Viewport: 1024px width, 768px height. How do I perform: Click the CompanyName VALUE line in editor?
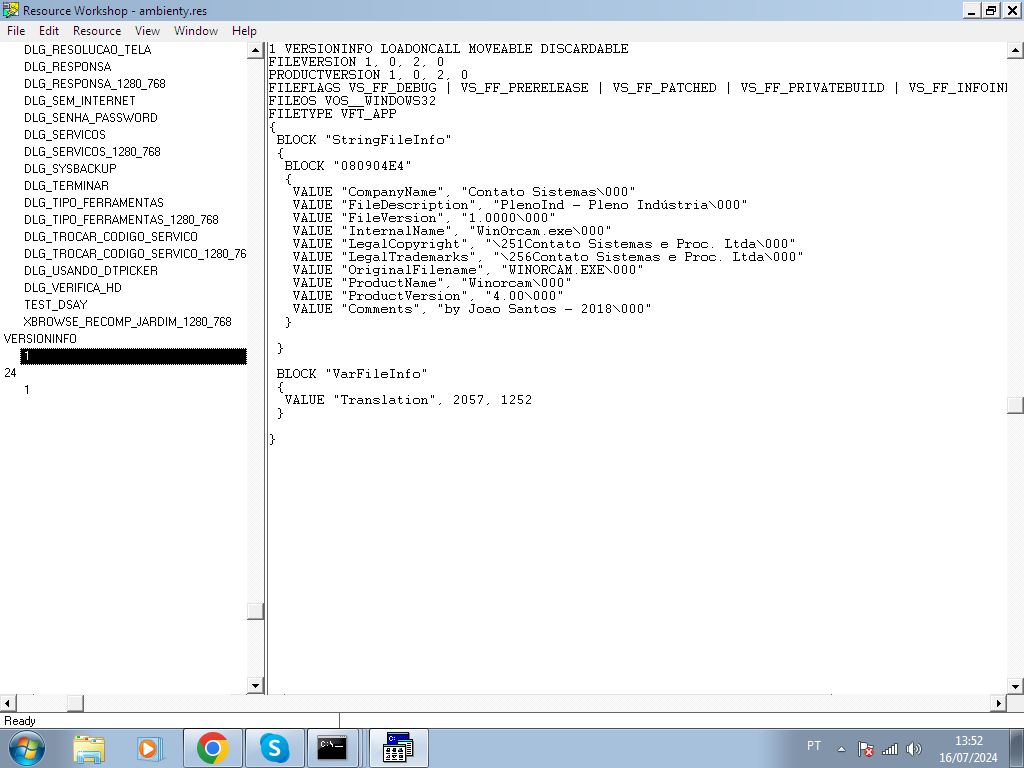(464, 191)
